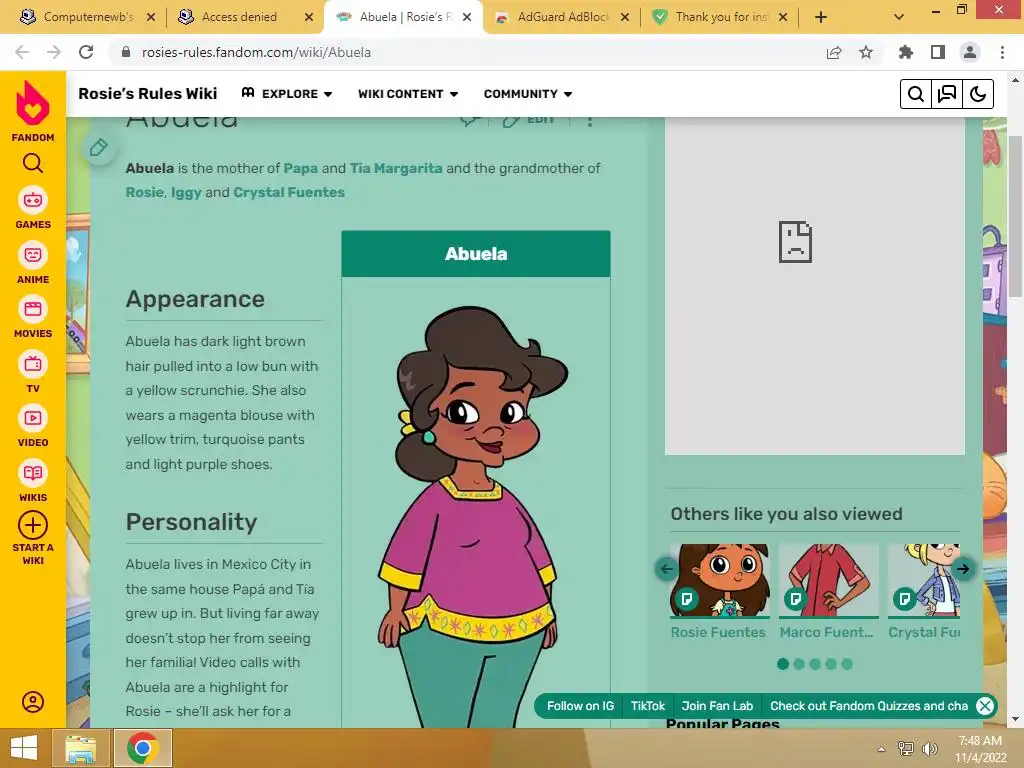Click the Start a Wiki plus icon
This screenshot has height=768, width=1024.
tap(33, 525)
